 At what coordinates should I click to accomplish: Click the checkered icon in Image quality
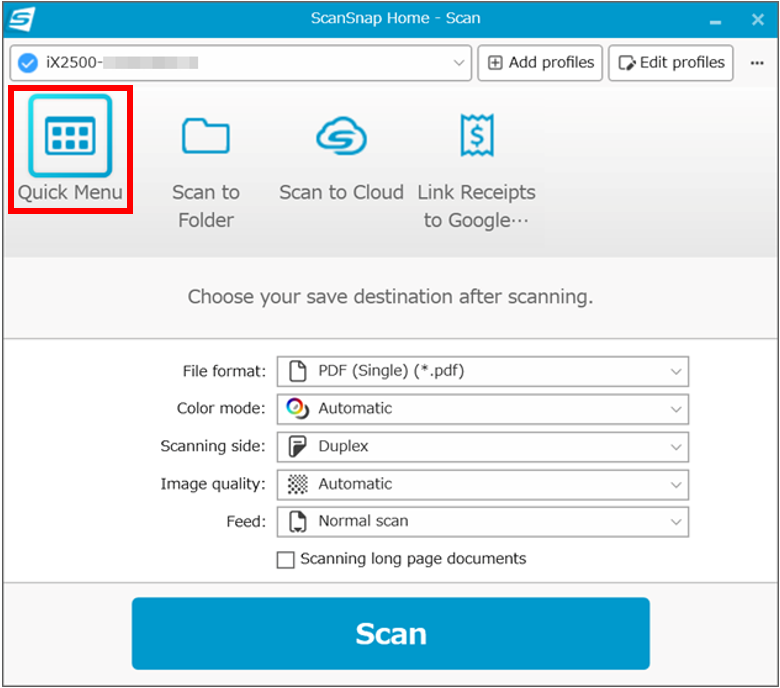coord(297,484)
